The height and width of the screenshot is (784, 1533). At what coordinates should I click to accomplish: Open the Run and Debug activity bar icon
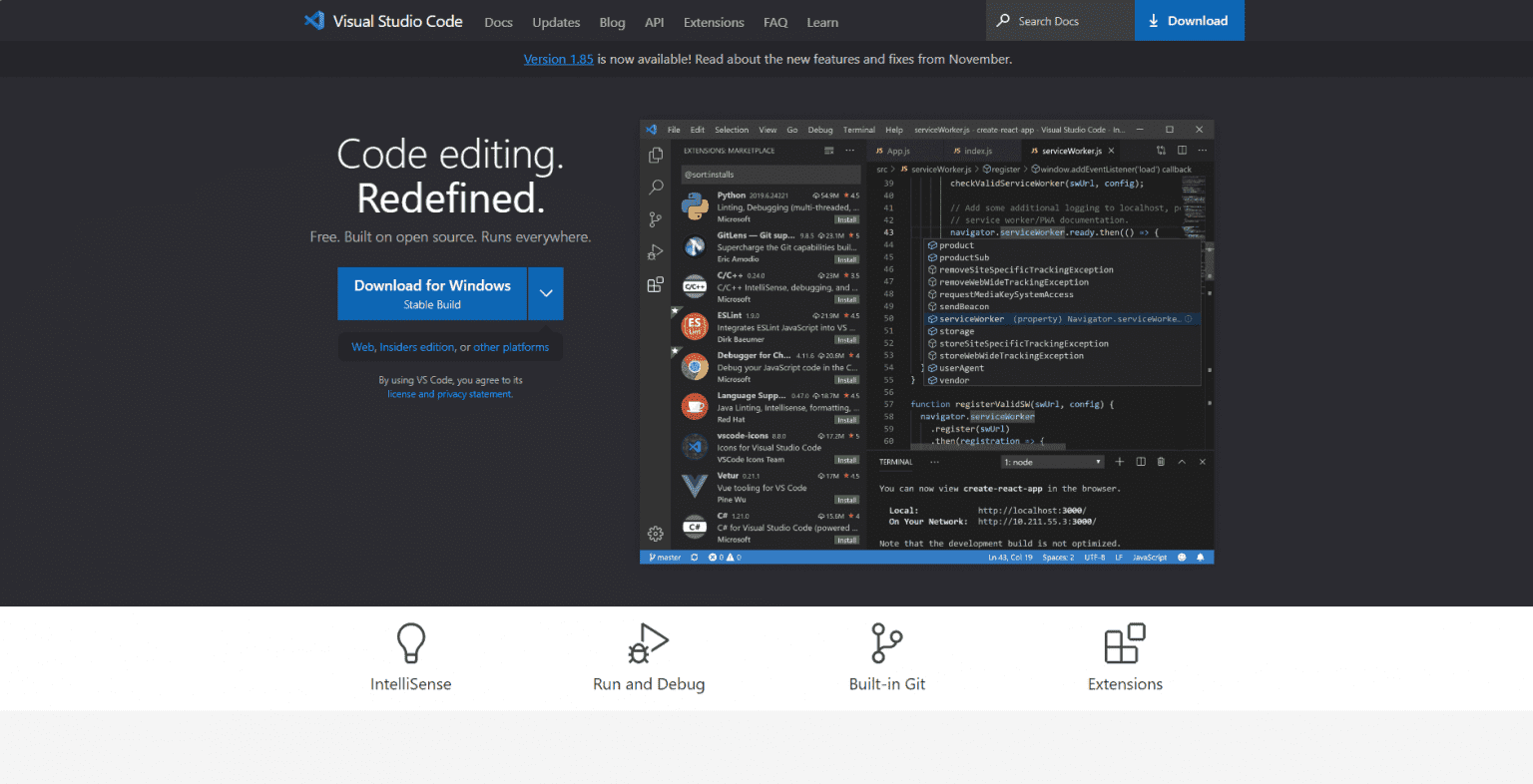(654, 251)
